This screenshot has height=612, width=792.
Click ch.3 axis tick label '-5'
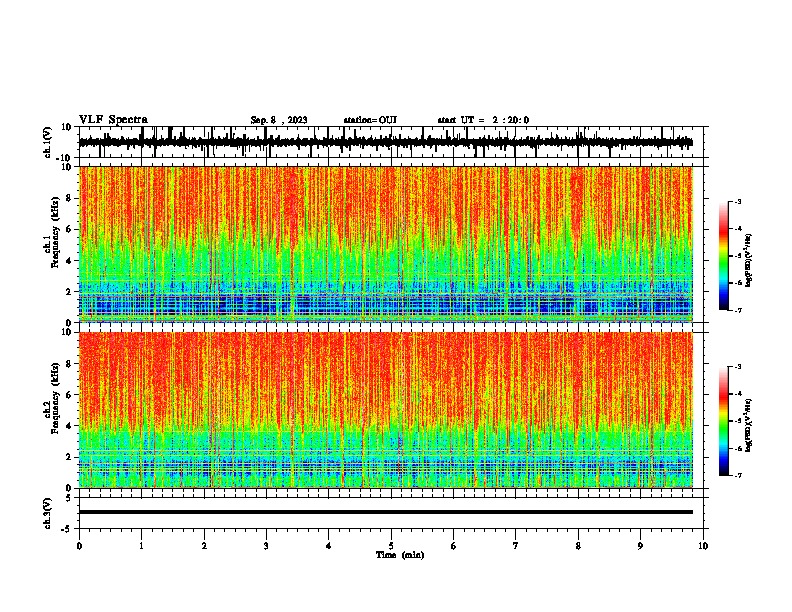pyautogui.click(x=67, y=529)
